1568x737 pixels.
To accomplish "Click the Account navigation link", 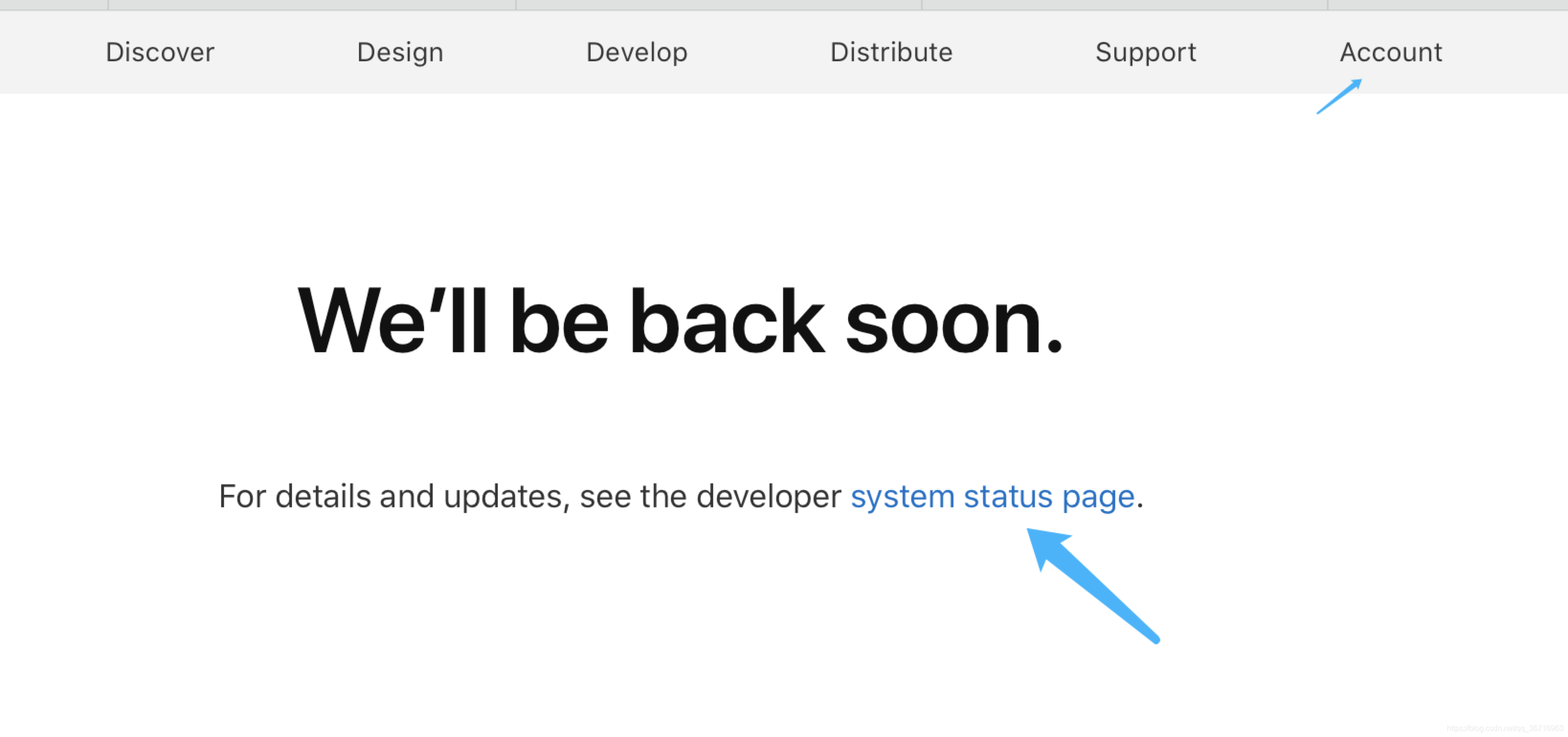I will (x=1391, y=52).
